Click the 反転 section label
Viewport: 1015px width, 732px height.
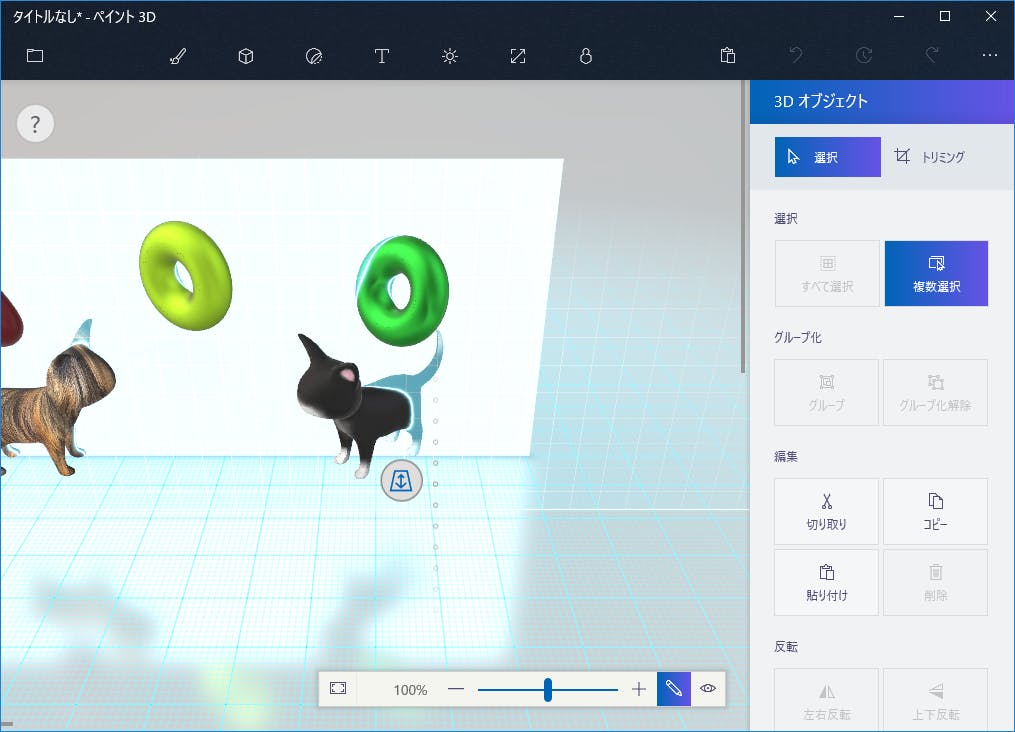point(786,647)
